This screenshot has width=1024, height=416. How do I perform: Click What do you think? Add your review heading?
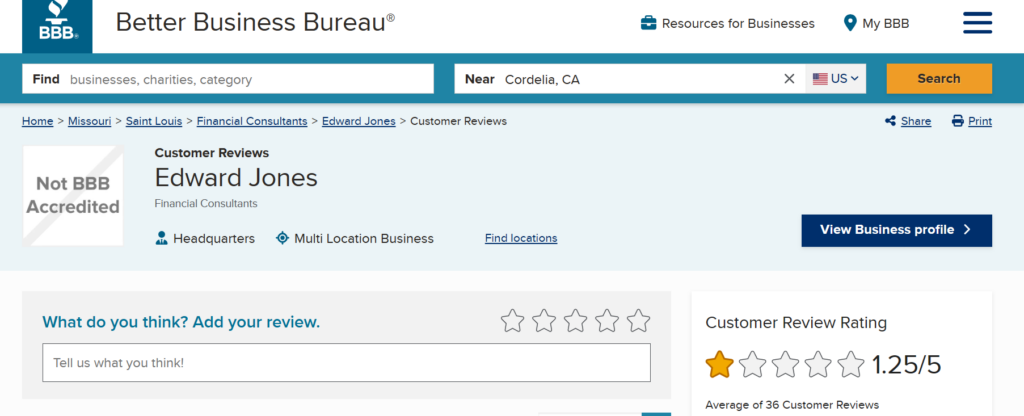[181, 322]
